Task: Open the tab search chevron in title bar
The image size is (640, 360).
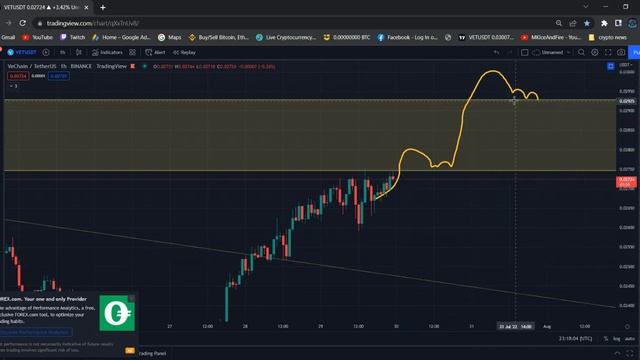Action: [x=586, y=7]
